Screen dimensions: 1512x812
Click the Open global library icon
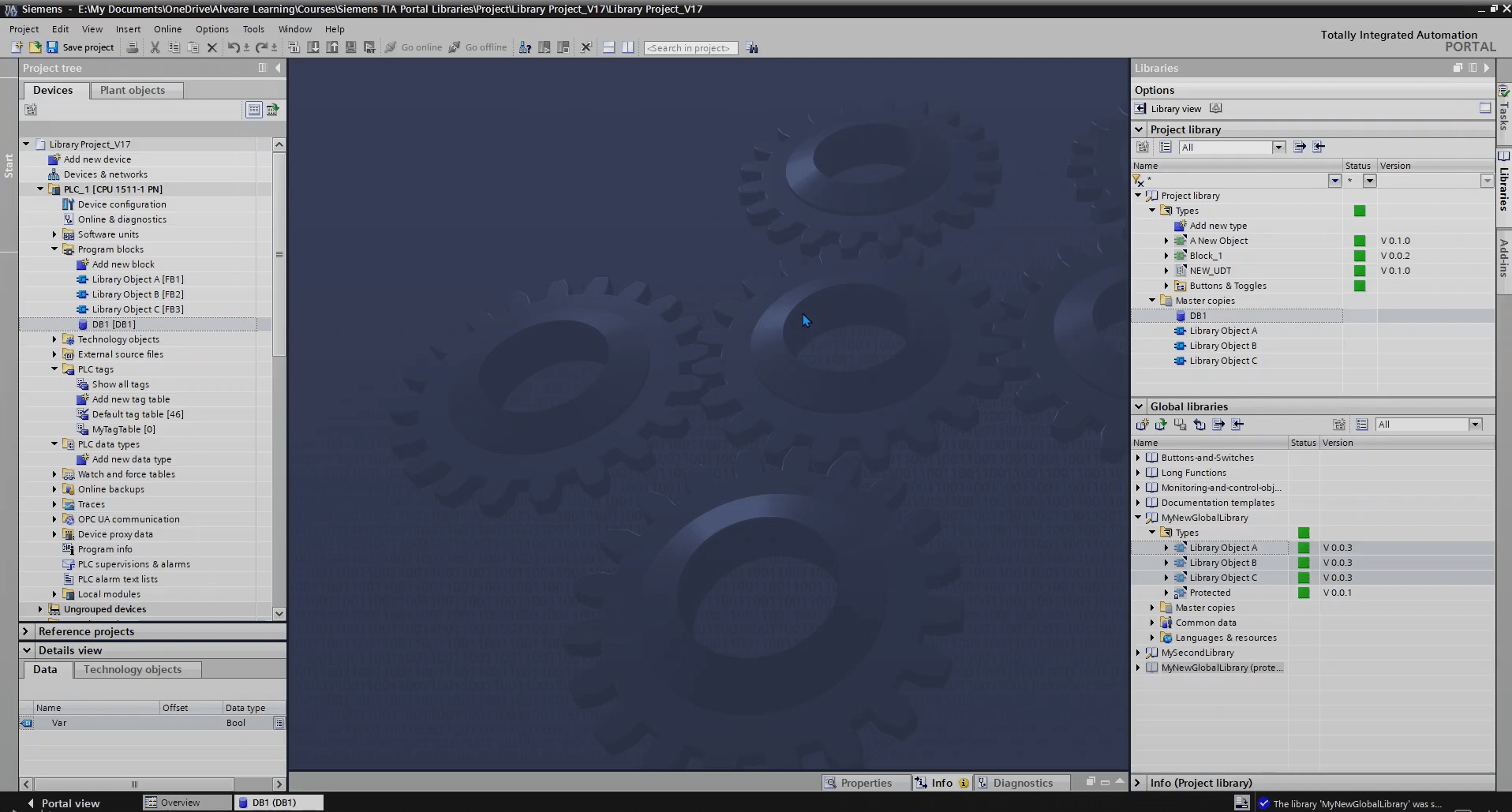[1161, 425]
